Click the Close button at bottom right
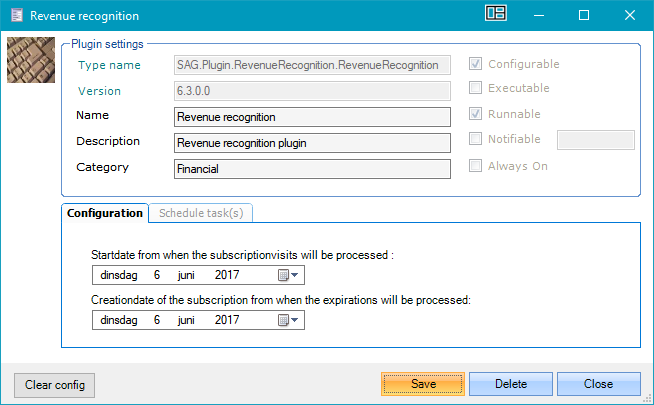Viewport: 654px width, 405px height. (x=598, y=384)
